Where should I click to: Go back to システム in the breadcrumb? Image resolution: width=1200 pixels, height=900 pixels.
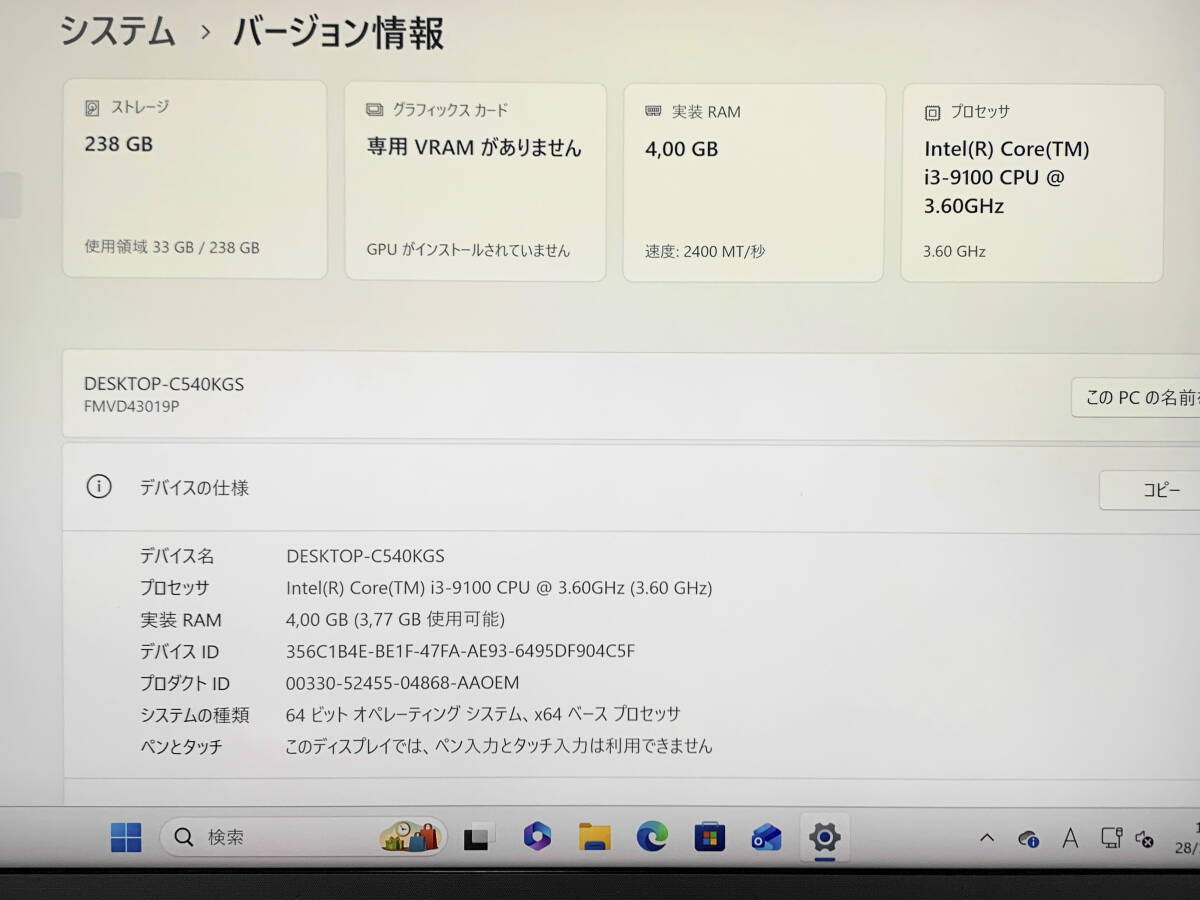tap(118, 32)
